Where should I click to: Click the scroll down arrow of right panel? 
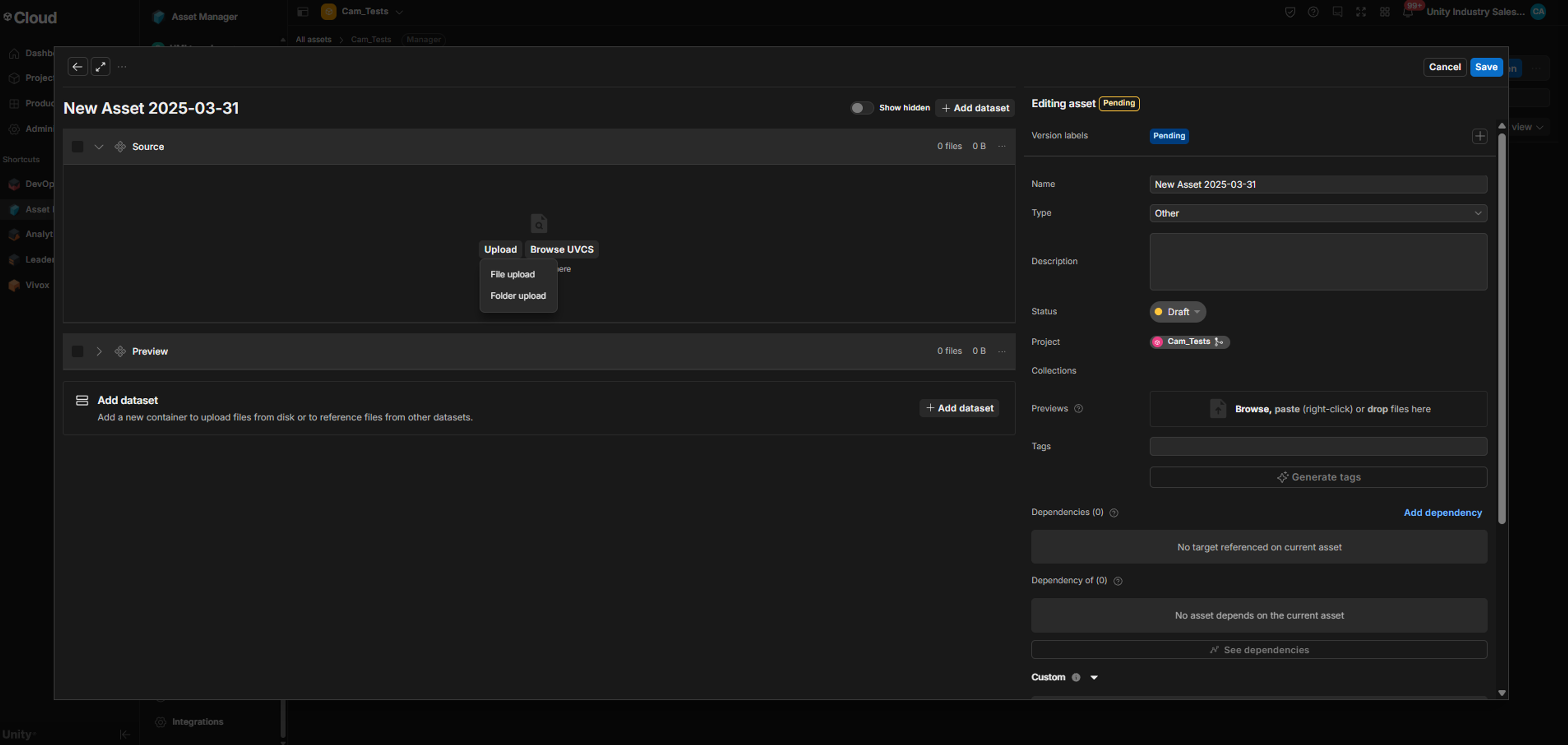(x=1501, y=693)
